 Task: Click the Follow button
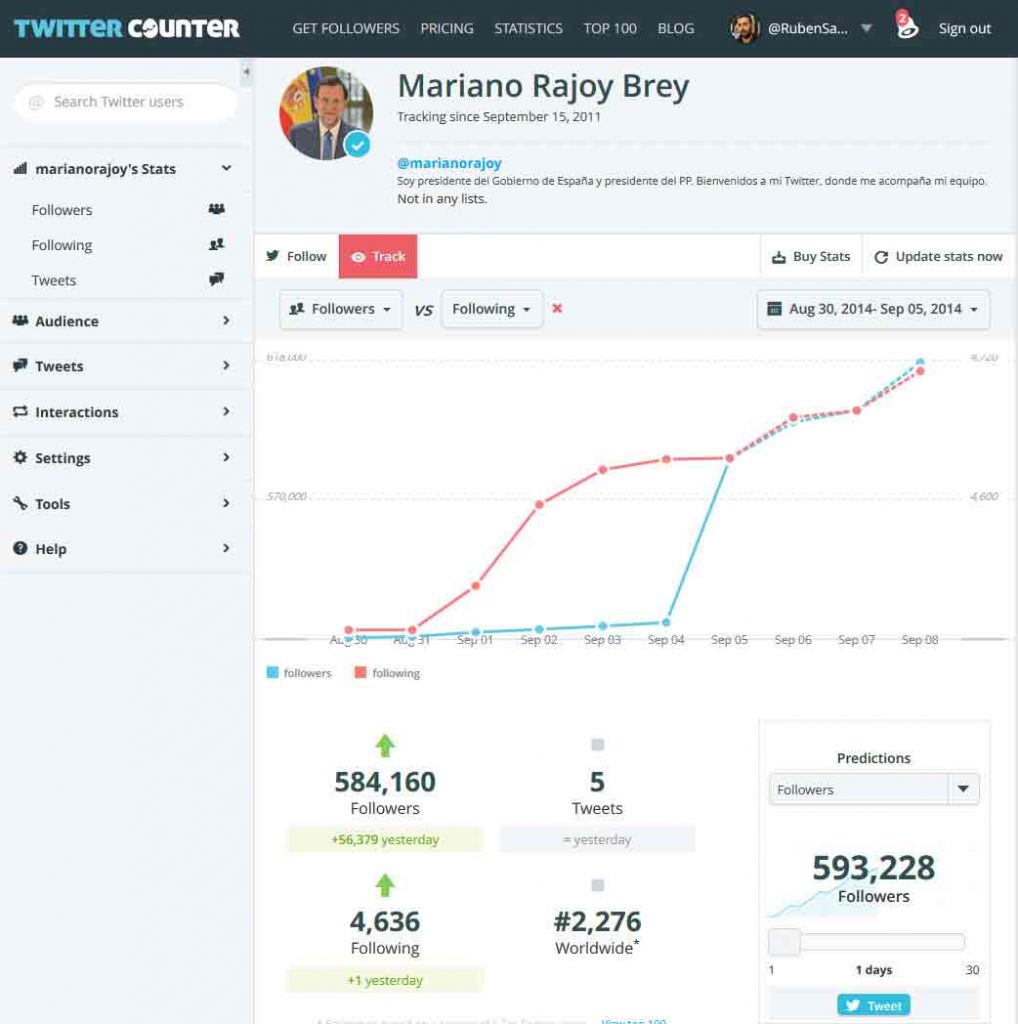pos(296,256)
